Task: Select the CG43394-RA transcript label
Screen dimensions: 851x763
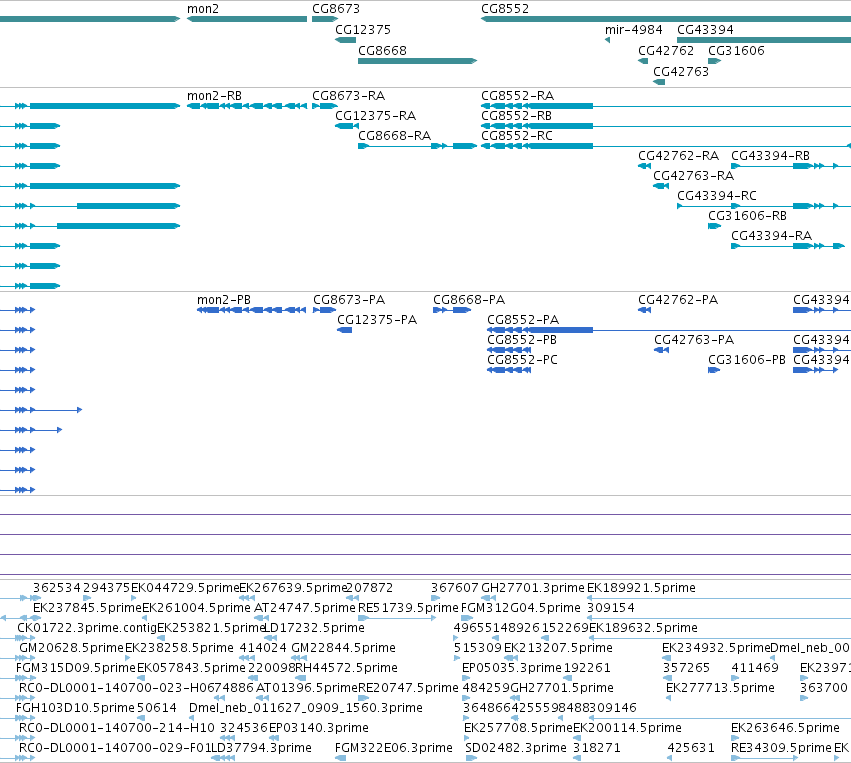Action: (x=771, y=236)
